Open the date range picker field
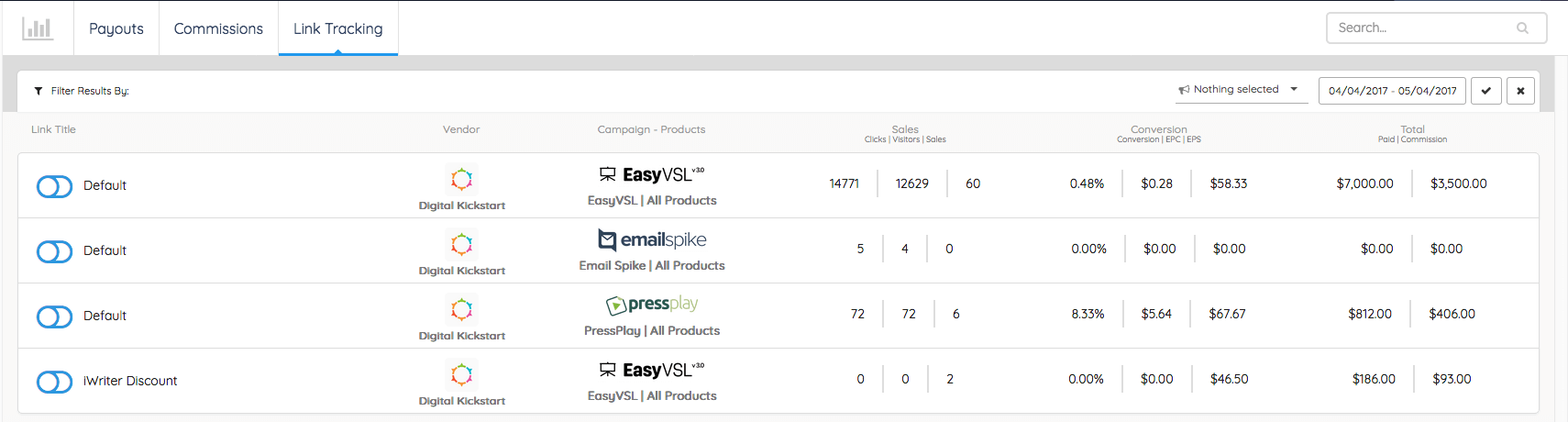This screenshot has height=422, width=1568. click(1392, 91)
